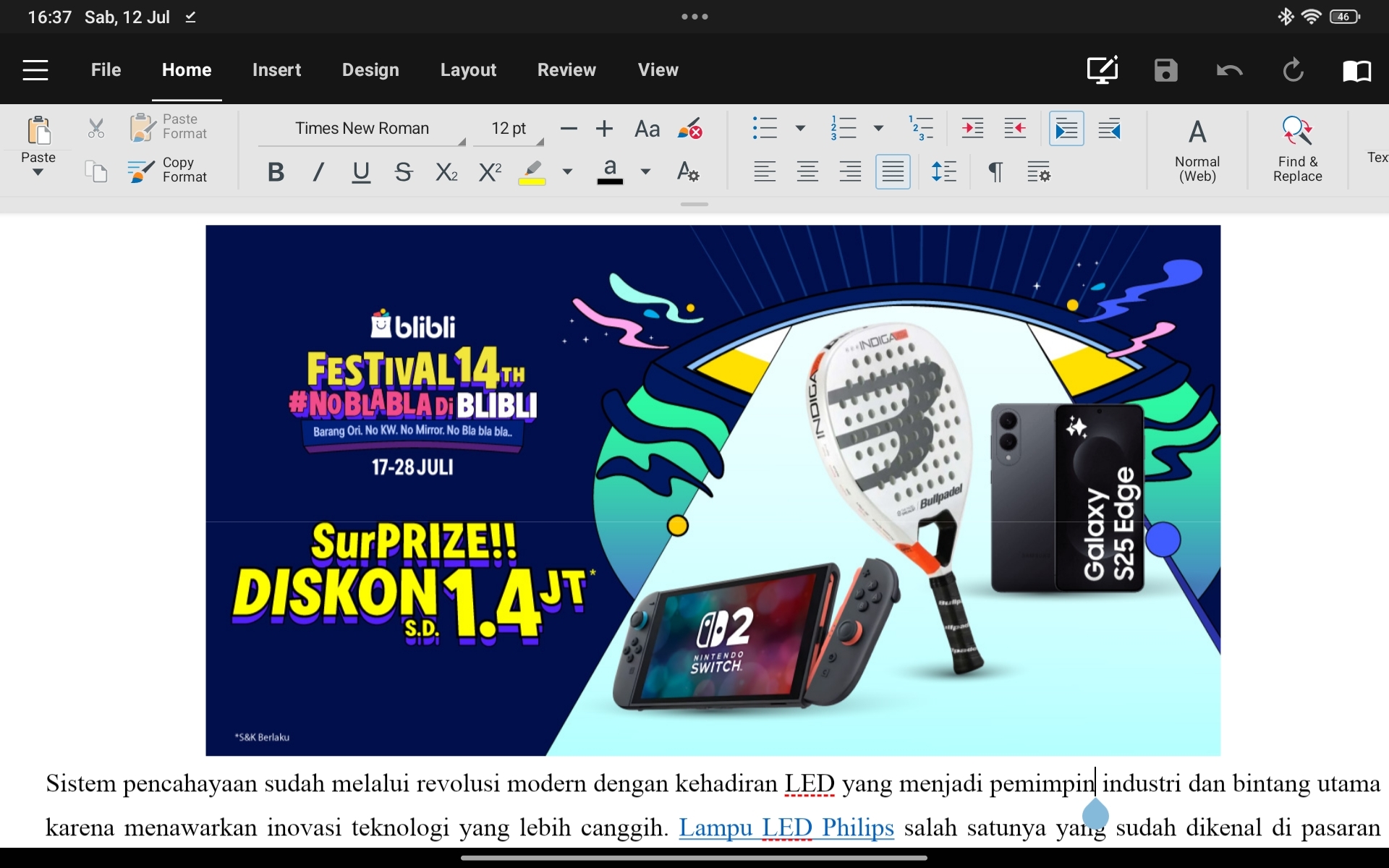Expand highlight color options arrow
The width and height of the screenshot is (1389, 868).
[x=568, y=172]
